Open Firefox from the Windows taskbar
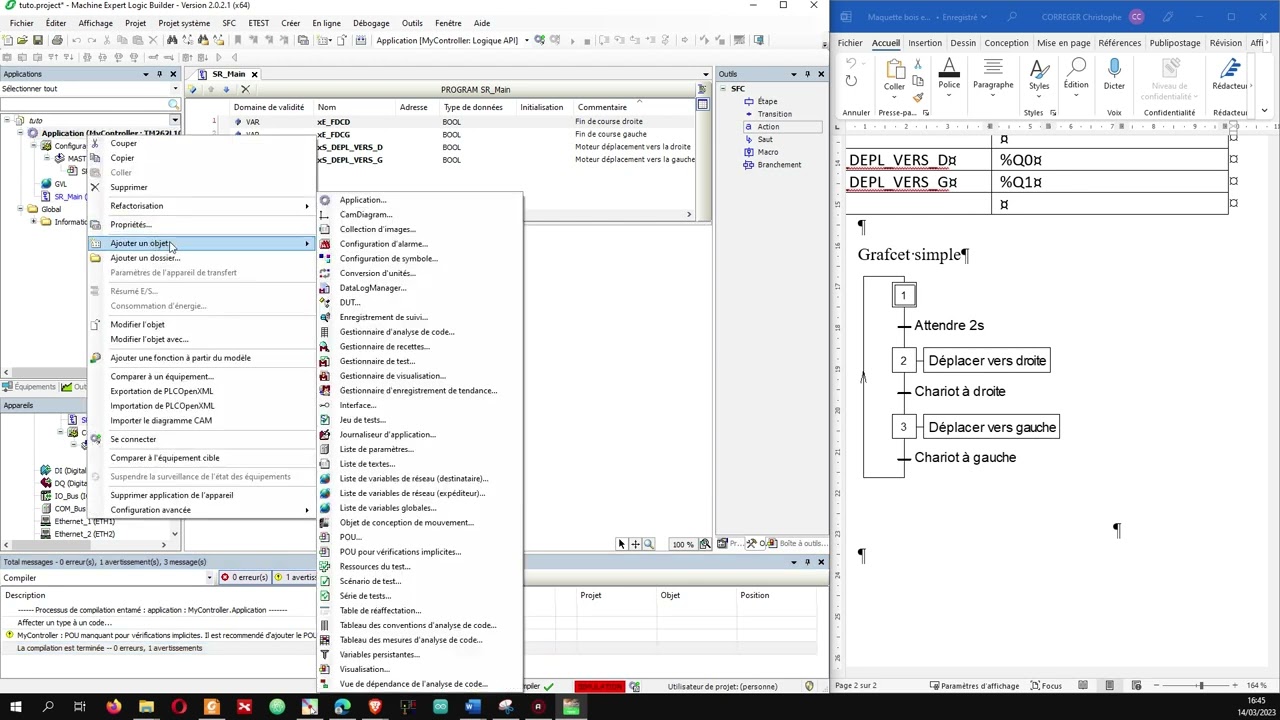The width and height of the screenshot is (1280, 720). (113, 707)
